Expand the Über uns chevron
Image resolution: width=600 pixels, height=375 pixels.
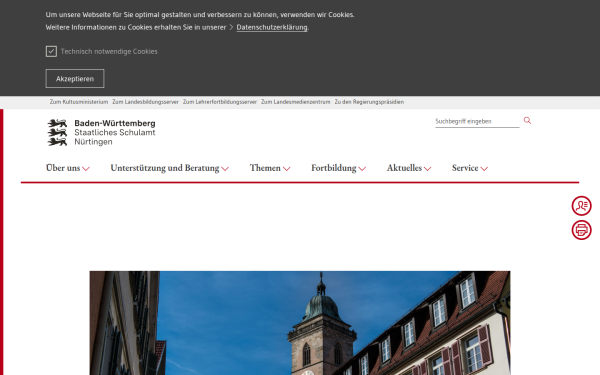pyautogui.click(x=86, y=169)
